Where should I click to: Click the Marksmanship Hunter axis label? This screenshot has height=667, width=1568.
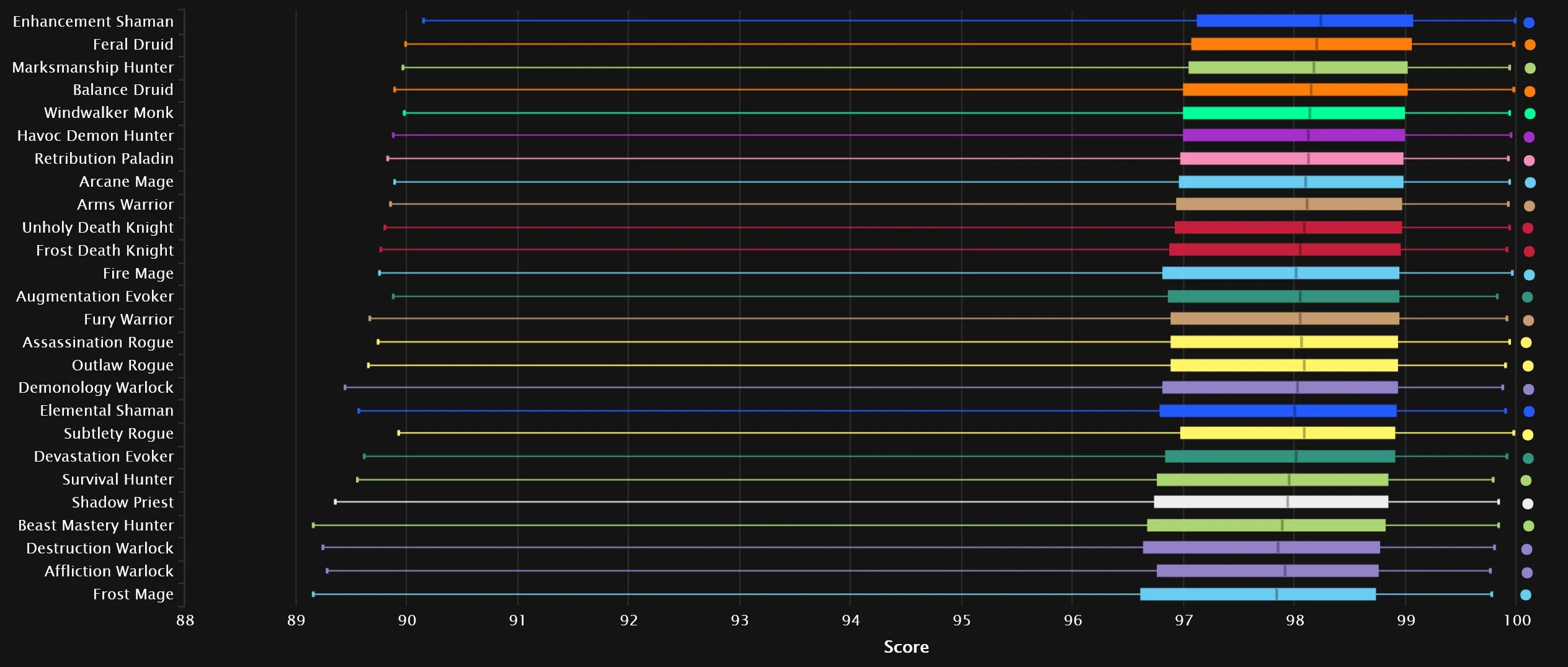[93, 67]
